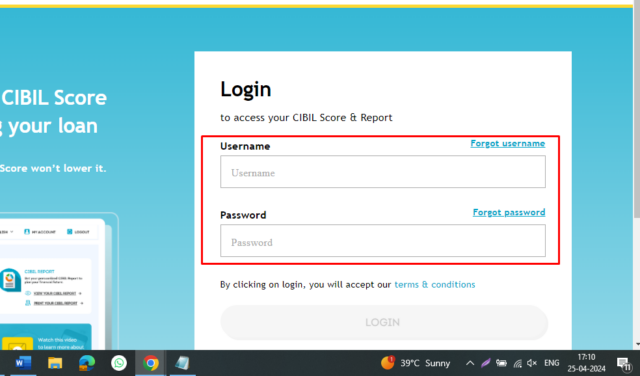Open the weather widget showing 39°C Sunny
Image resolution: width=640 pixels, height=376 pixels.
click(x=415, y=363)
